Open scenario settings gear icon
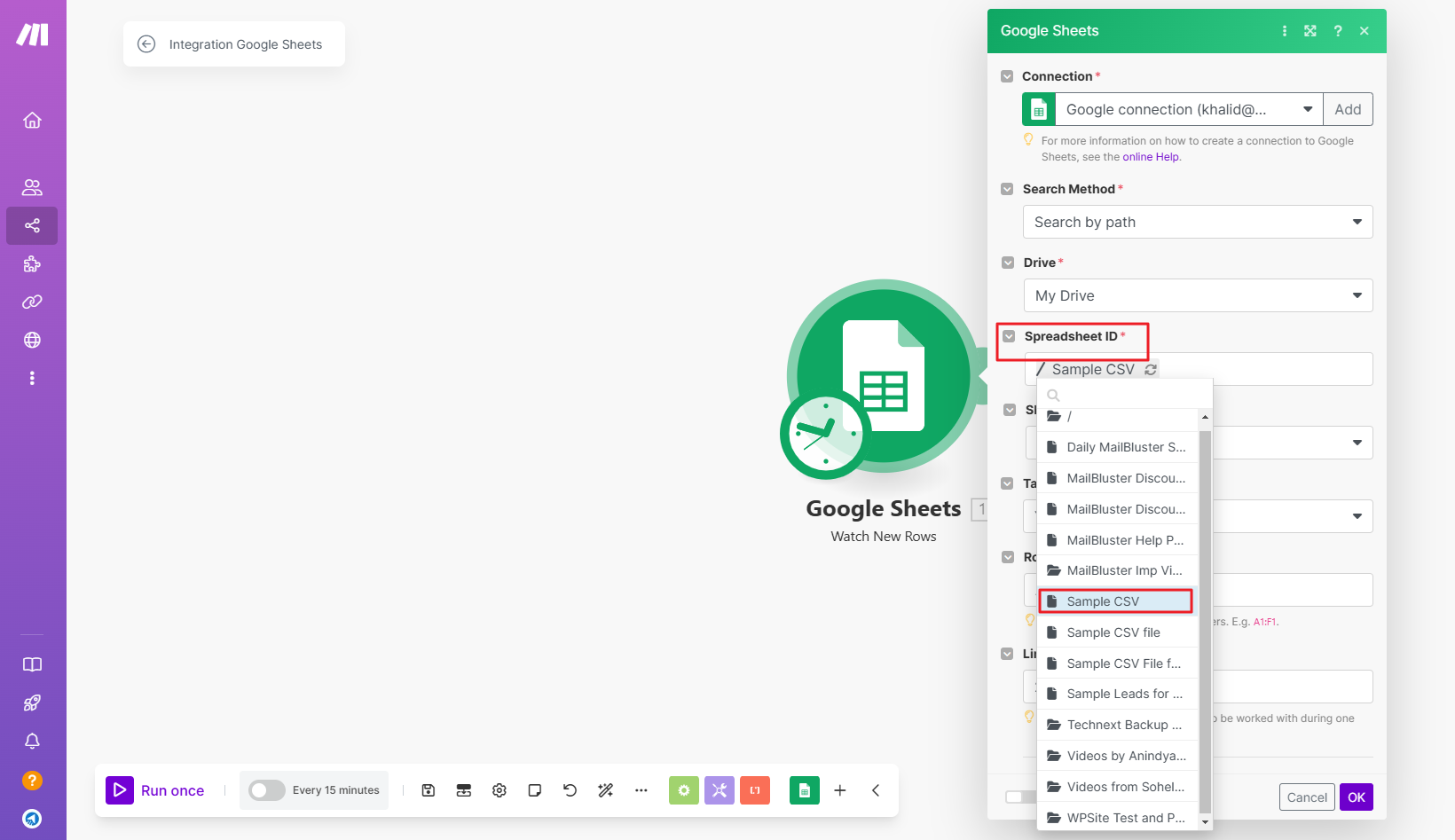Image resolution: width=1455 pixels, height=840 pixels. [499, 790]
